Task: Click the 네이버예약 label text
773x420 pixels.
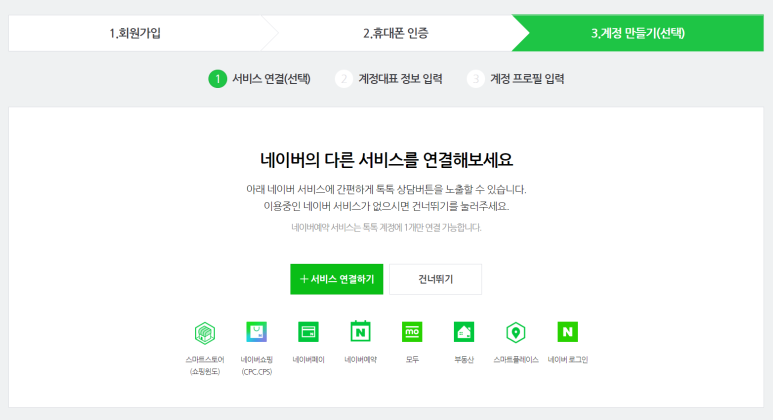Action: [x=360, y=360]
